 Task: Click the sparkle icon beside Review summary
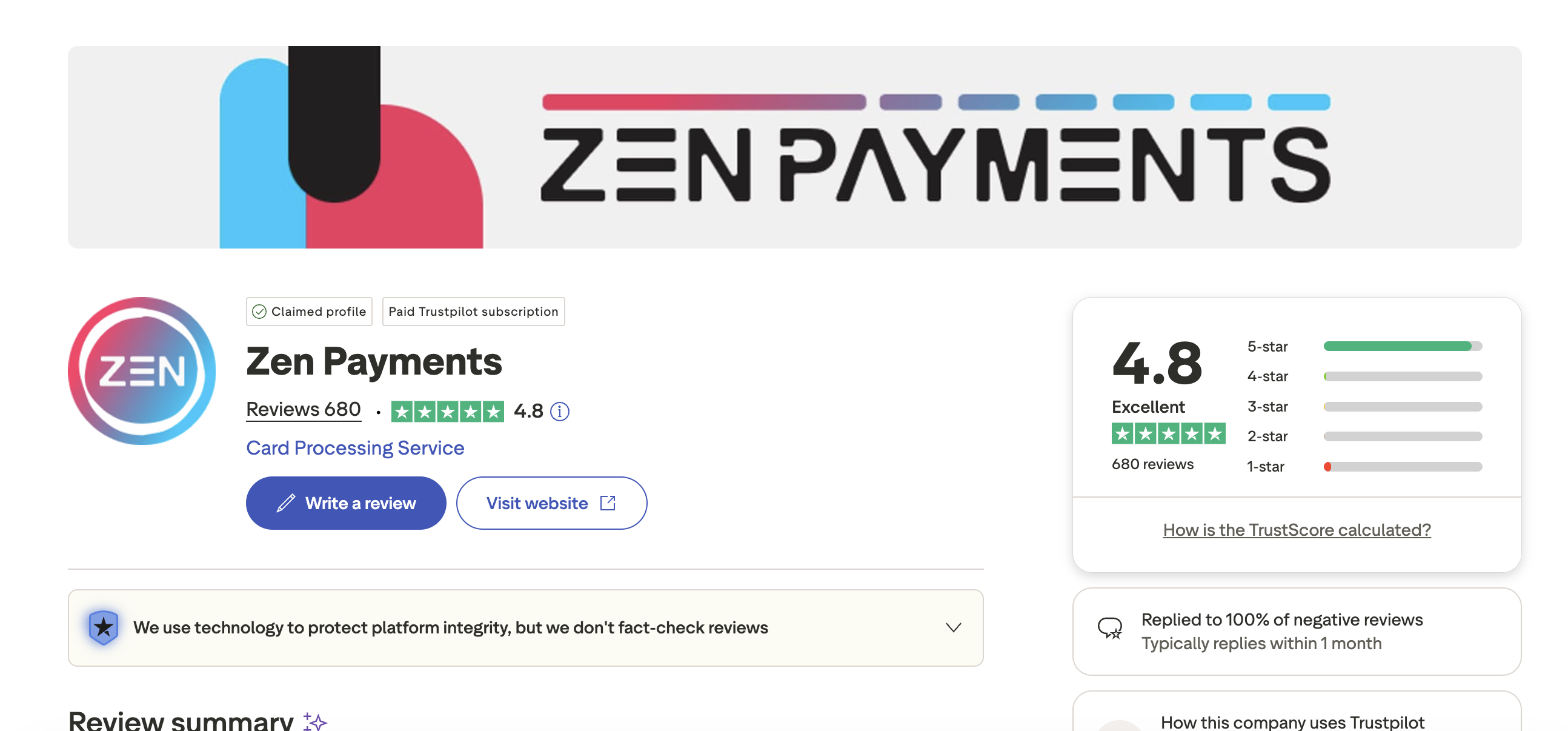tap(314, 722)
